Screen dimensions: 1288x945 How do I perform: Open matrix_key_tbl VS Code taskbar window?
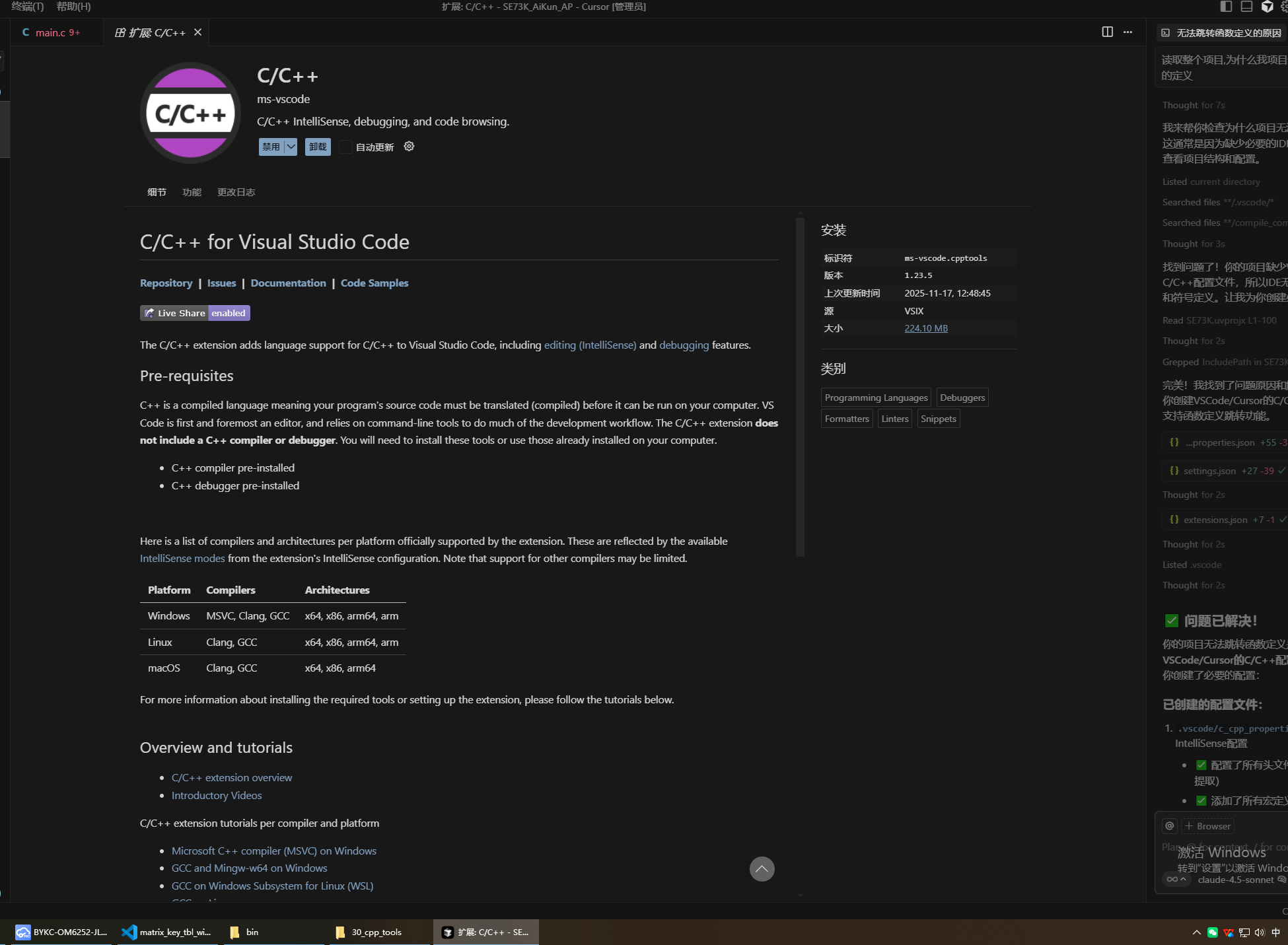tap(168, 932)
